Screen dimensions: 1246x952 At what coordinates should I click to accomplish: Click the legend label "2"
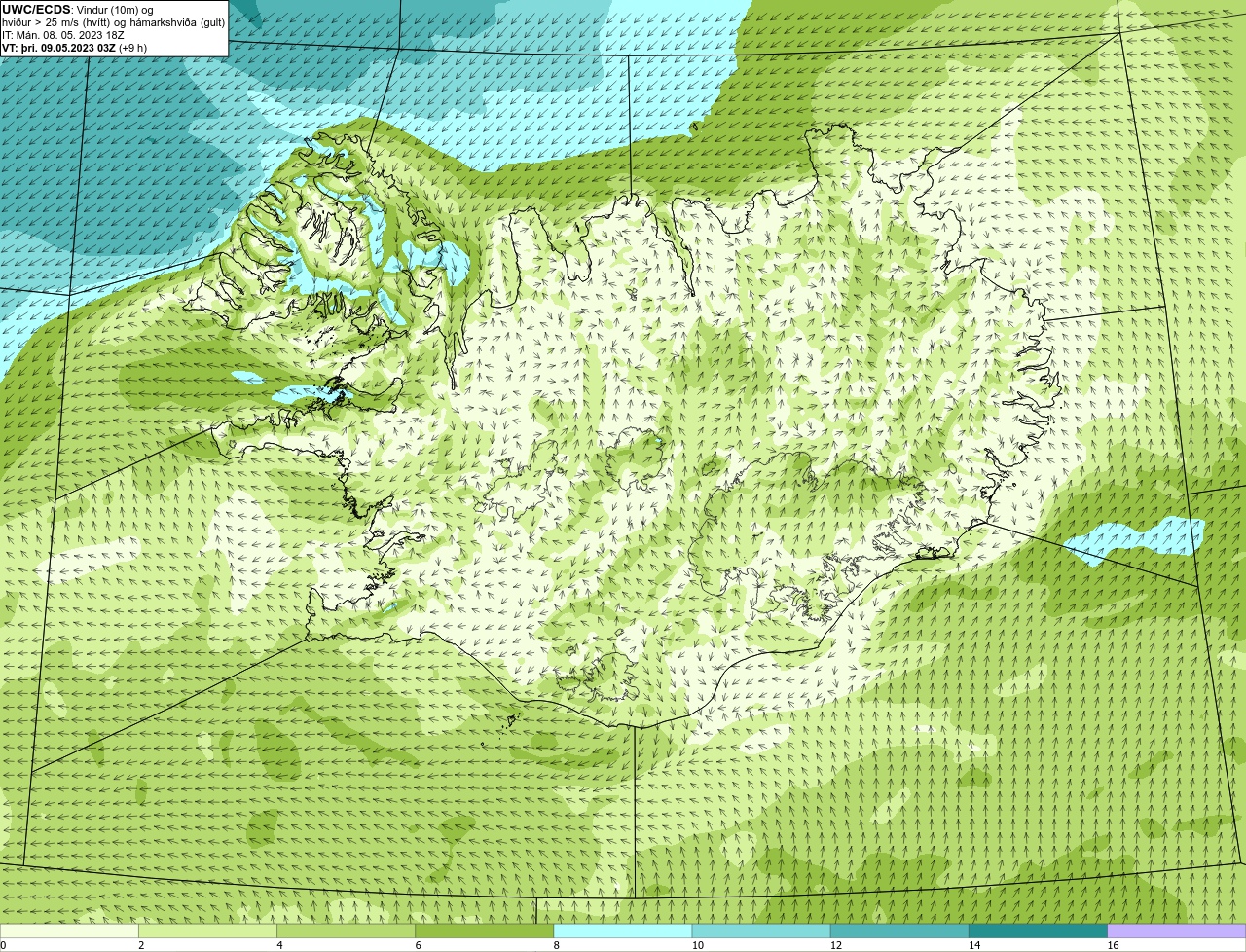[x=141, y=945]
